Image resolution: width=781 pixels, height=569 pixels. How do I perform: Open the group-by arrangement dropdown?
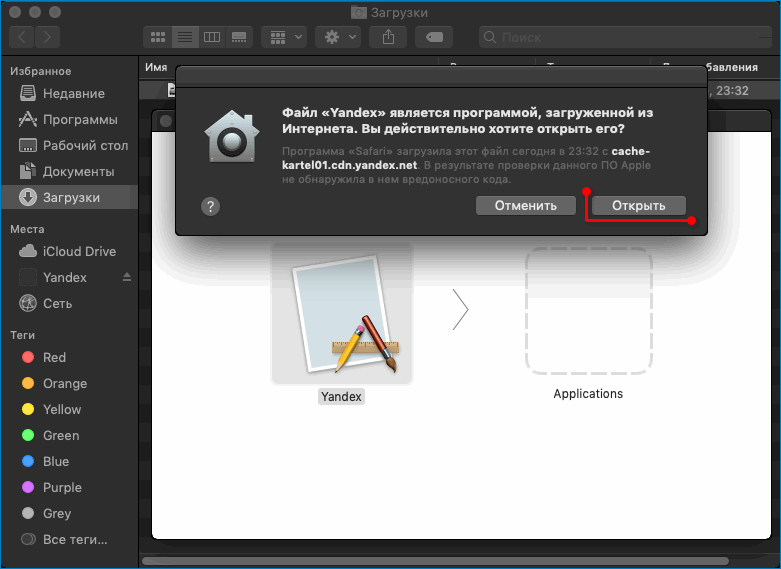(x=285, y=37)
